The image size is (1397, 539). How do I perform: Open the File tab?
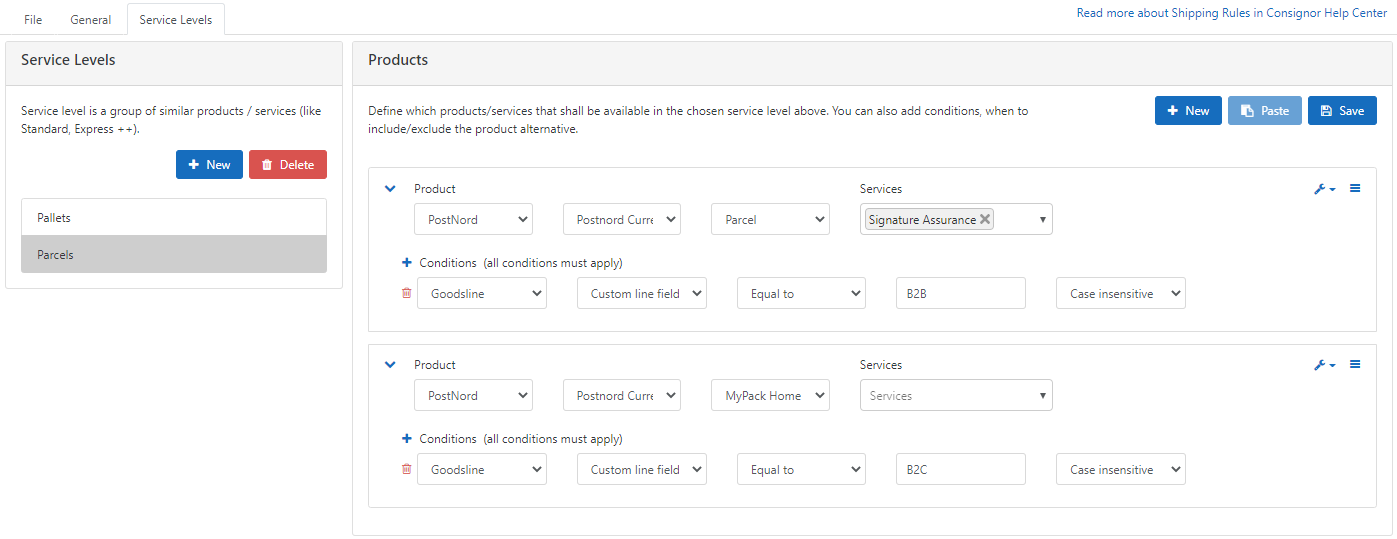click(x=33, y=20)
